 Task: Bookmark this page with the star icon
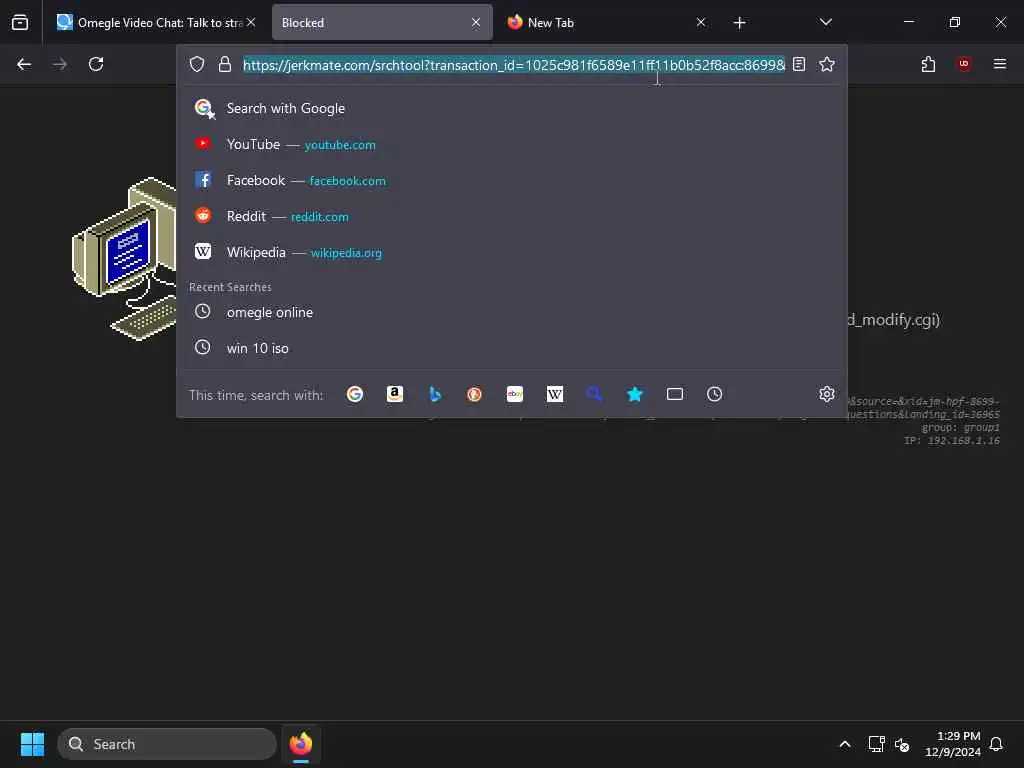827,64
